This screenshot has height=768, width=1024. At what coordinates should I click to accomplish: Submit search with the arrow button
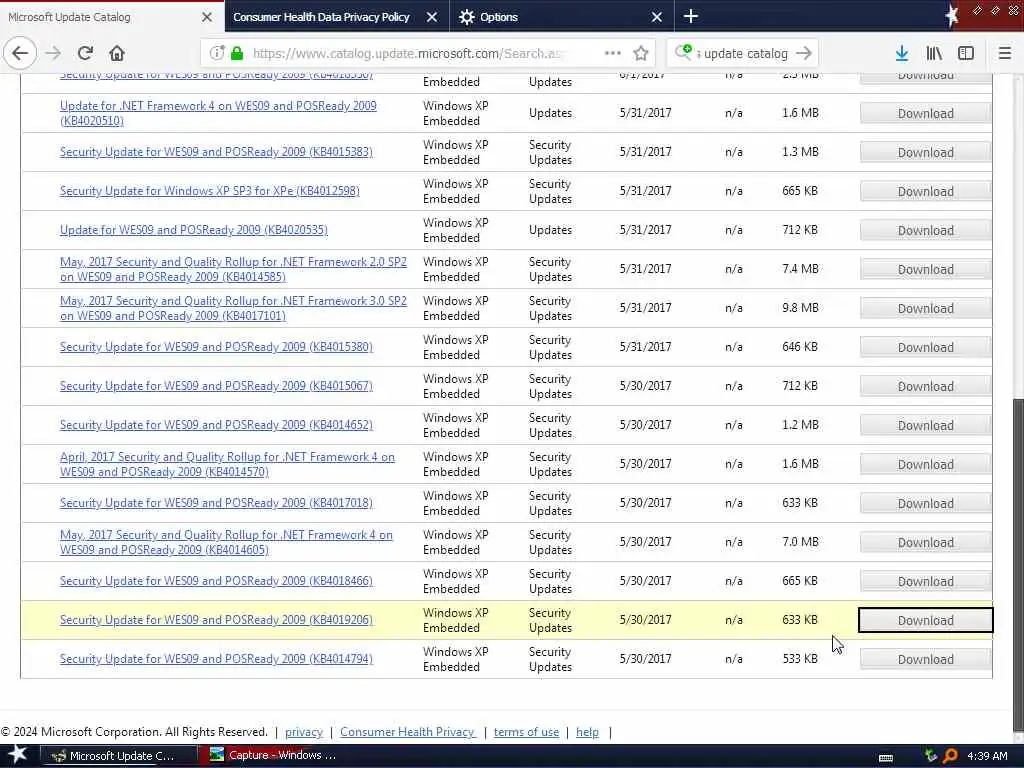click(x=805, y=53)
